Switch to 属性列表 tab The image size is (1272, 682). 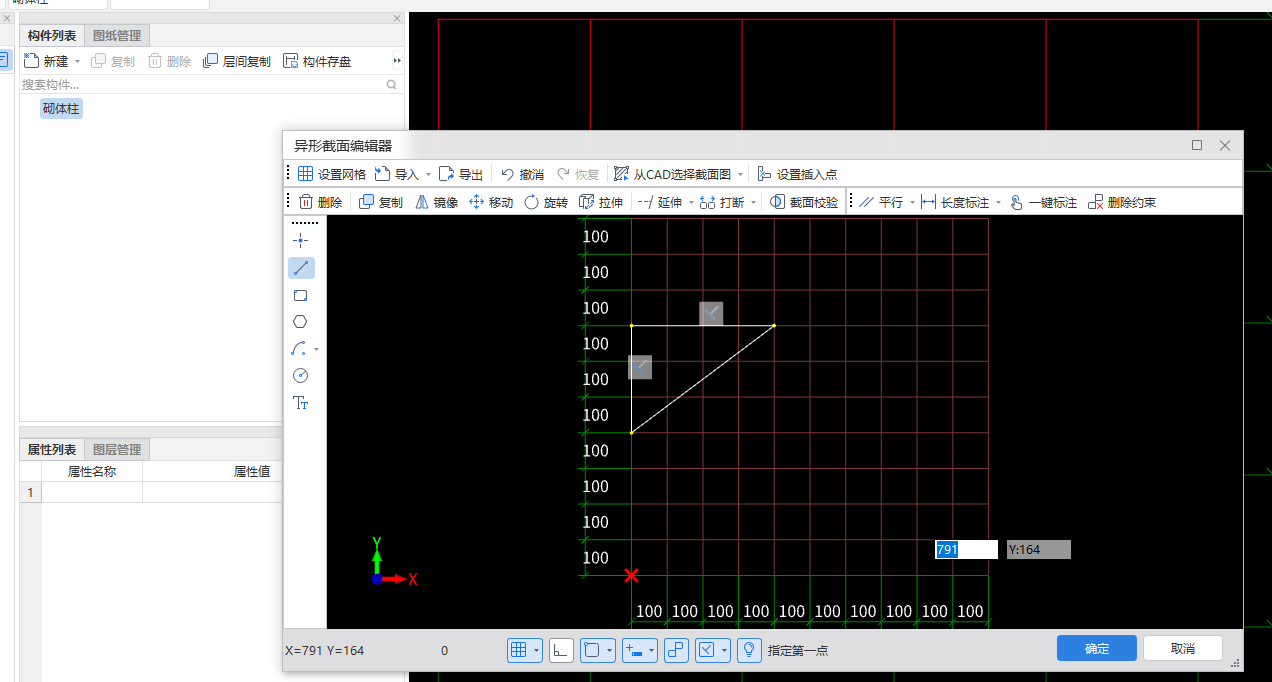[x=52, y=449]
